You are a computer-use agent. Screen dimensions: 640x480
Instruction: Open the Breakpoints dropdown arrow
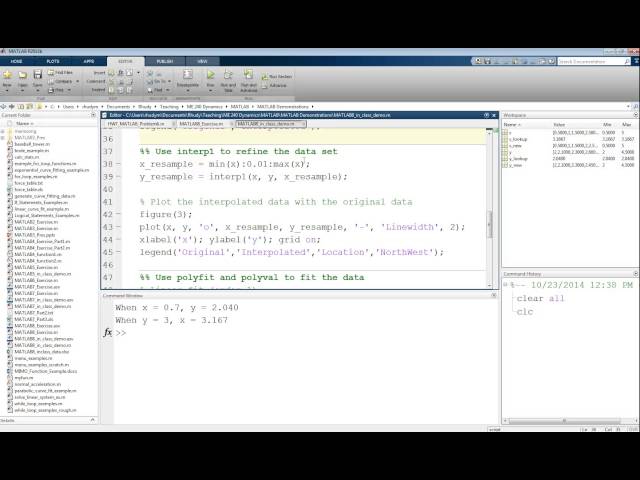pyautogui.click(x=188, y=90)
